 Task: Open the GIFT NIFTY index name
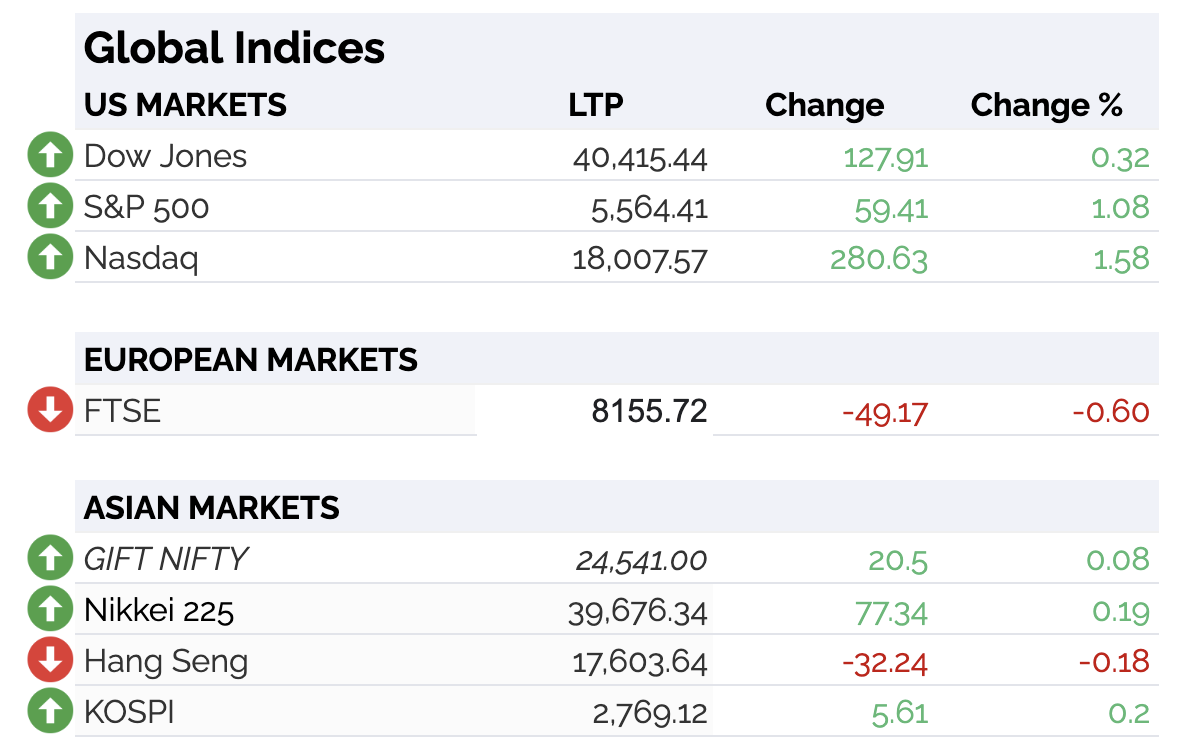click(x=165, y=559)
